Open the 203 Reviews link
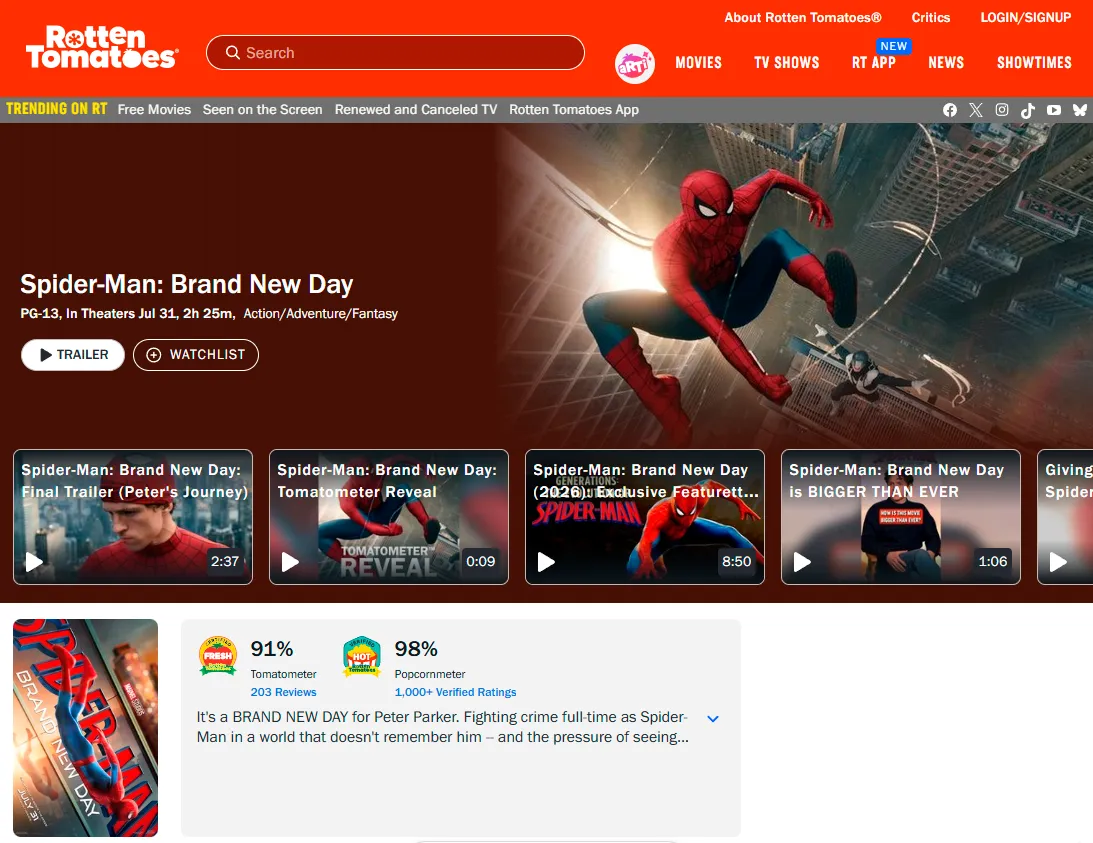Viewport: 1093px width, 843px height. coord(284,692)
